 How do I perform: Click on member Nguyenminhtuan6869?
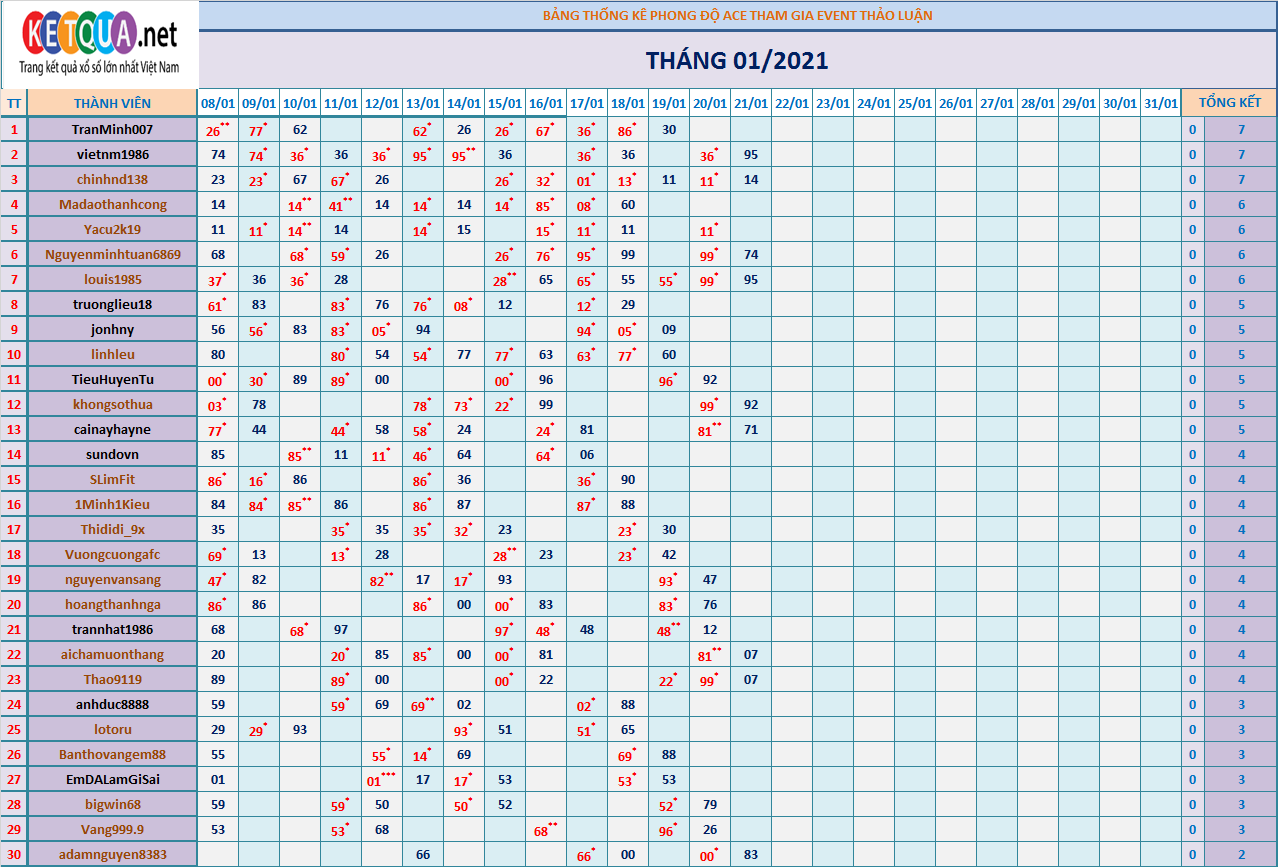pos(112,254)
